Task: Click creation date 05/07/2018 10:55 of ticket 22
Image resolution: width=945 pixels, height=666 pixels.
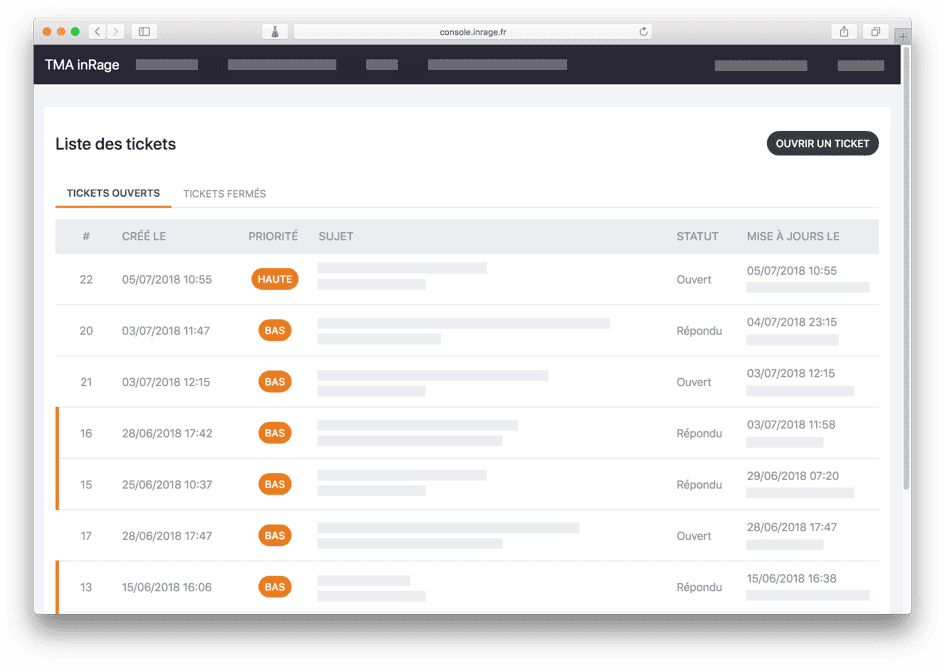Action: (x=167, y=279)
